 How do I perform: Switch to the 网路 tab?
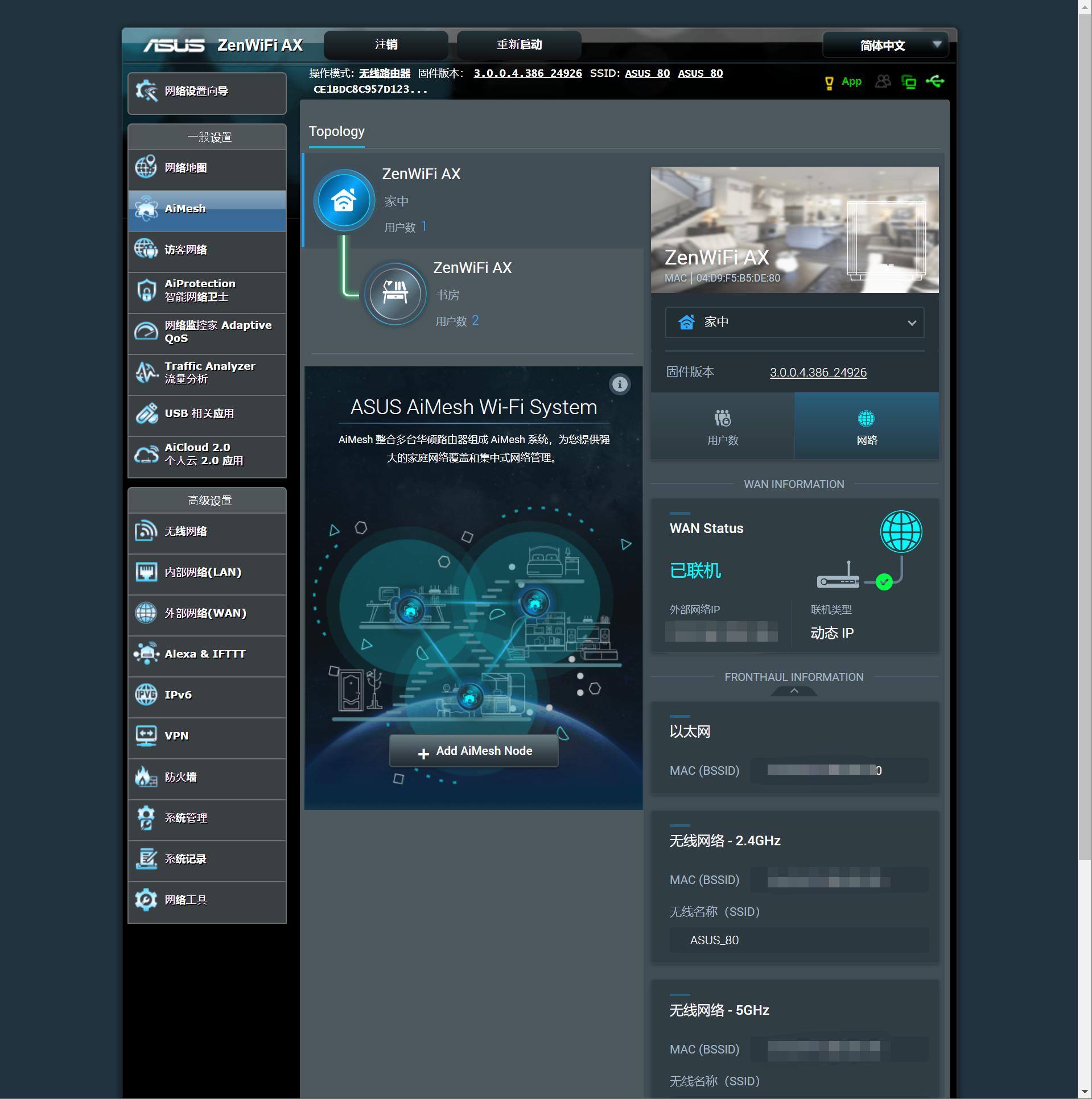click(x=867, y=426)
